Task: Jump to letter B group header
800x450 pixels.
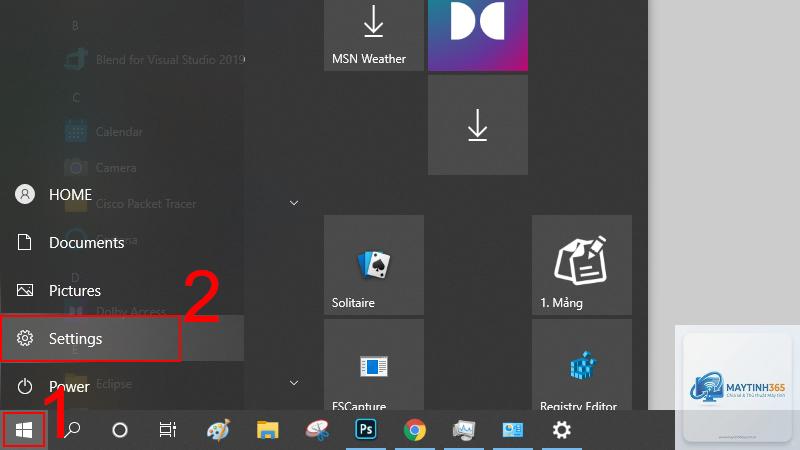Action: click(x=76, y=25)
